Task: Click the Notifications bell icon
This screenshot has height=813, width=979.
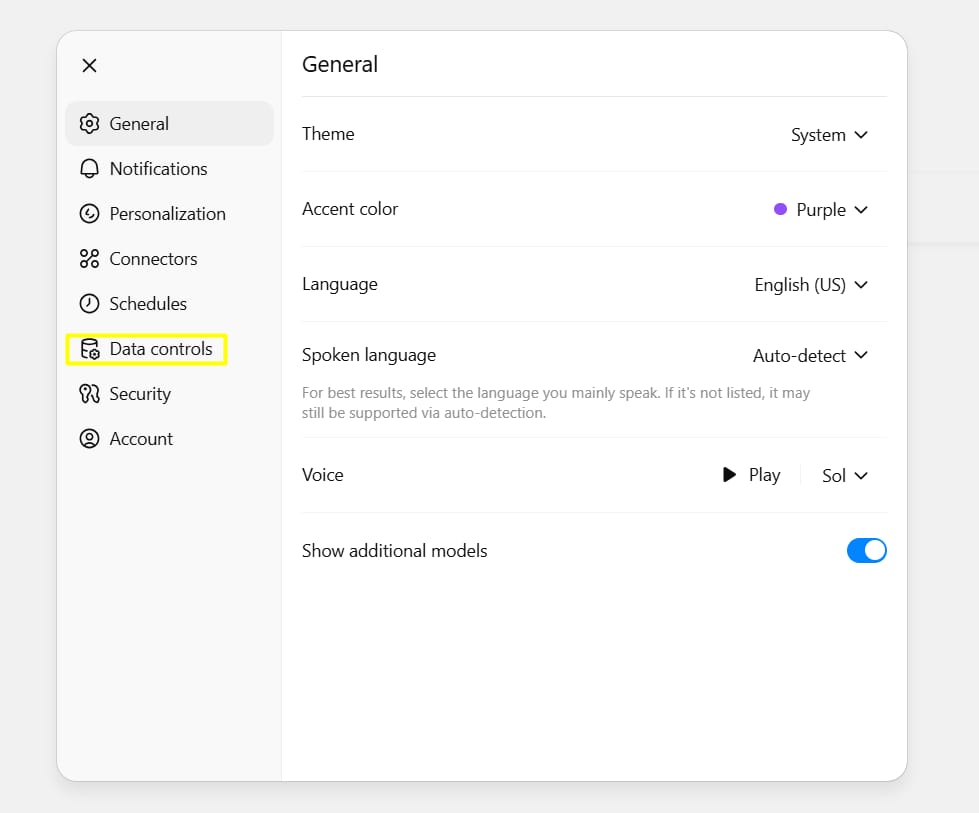Action: tap(89, 169)
